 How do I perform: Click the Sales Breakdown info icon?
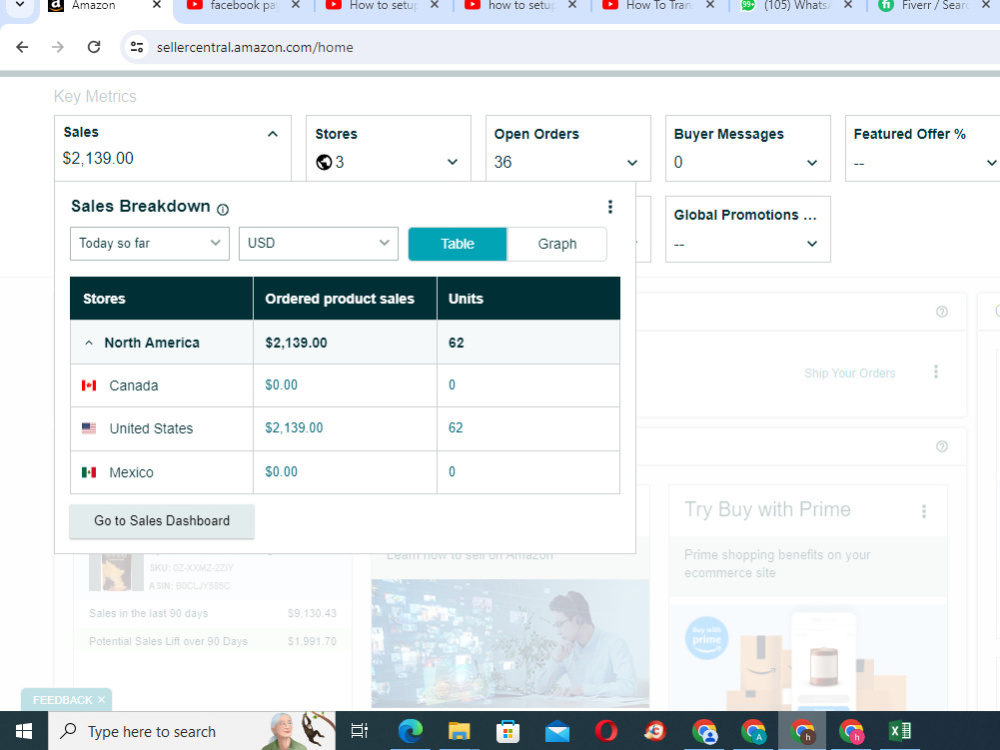(x=223, y=209)
